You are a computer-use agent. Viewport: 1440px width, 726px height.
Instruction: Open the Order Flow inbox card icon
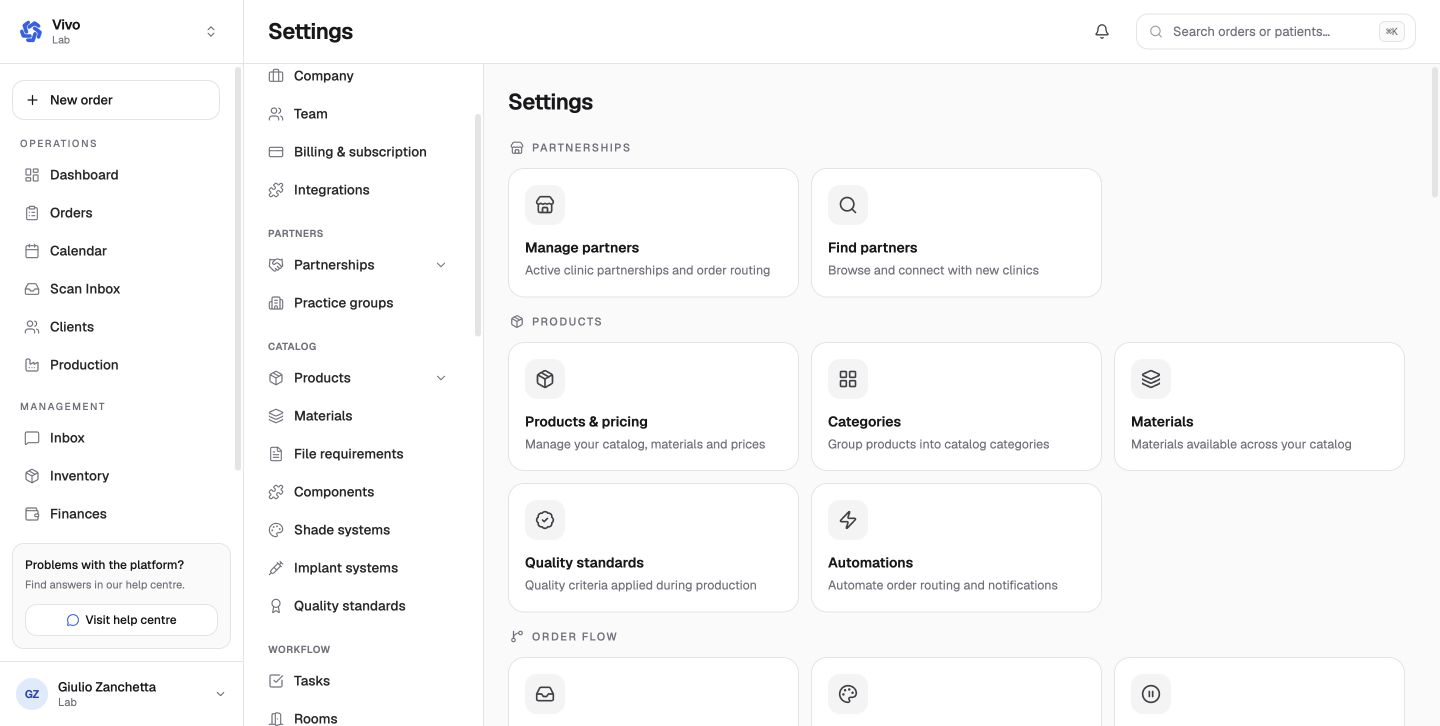[x=545, y=694]
